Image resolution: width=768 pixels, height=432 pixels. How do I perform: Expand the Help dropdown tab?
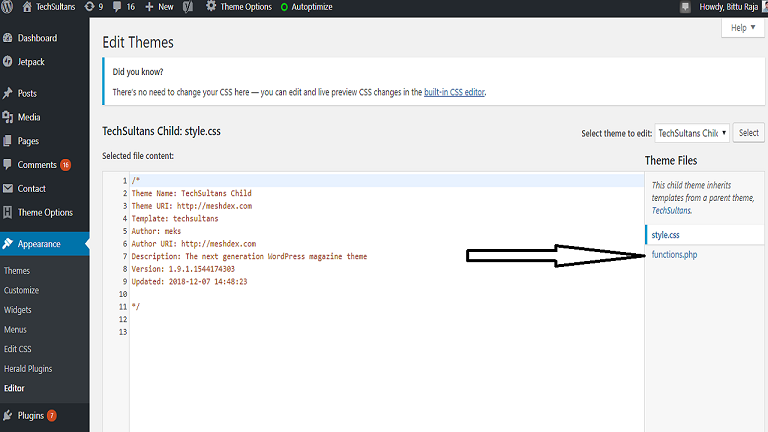click(x=743, y=28)
